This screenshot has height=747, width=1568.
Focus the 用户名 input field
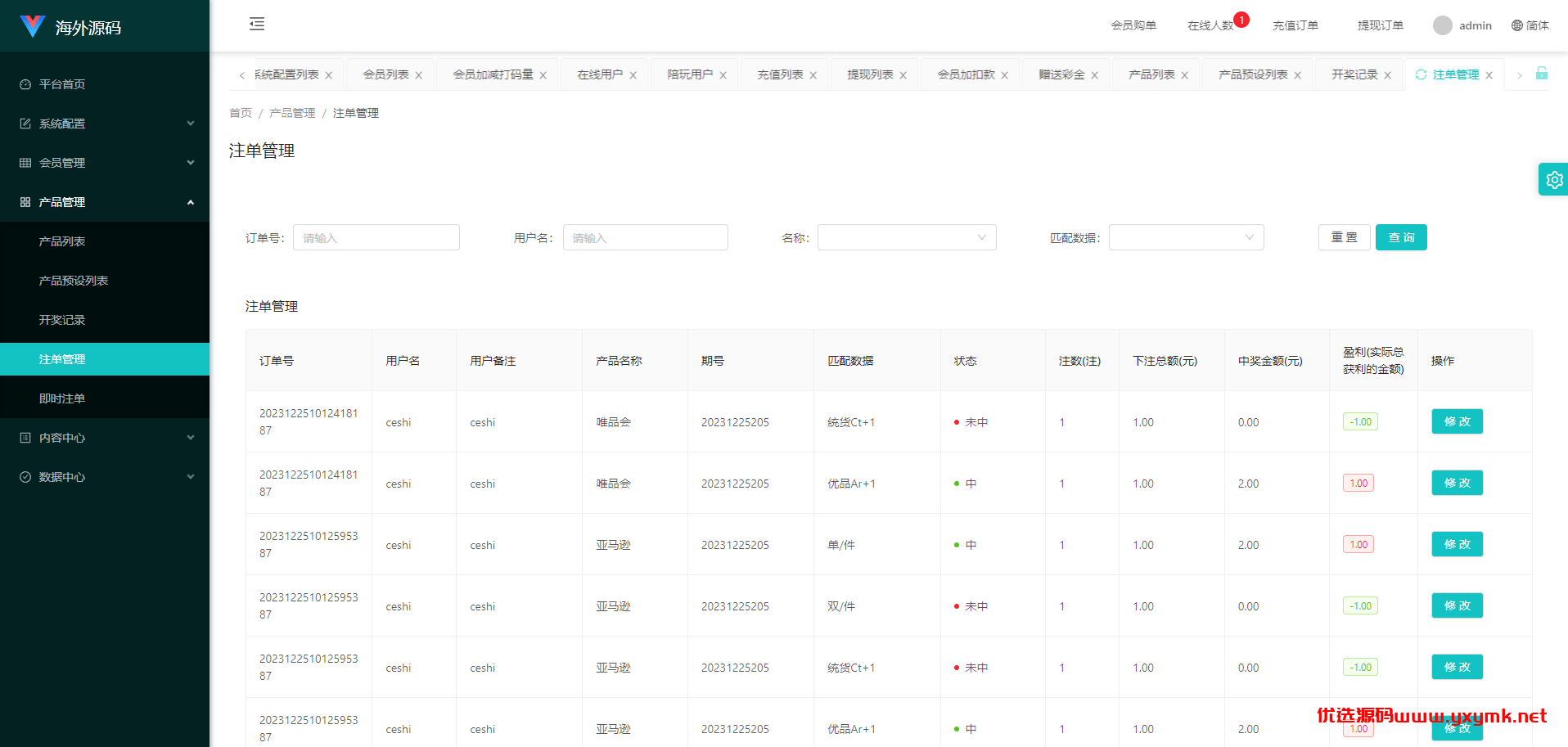coord(646,237)
